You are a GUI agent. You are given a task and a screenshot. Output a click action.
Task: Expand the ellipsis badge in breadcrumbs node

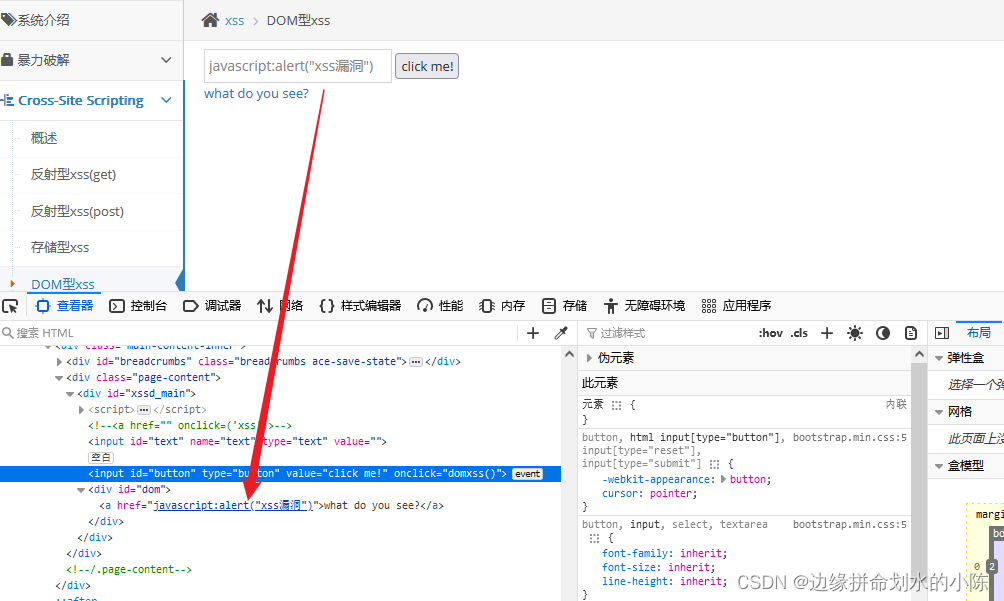pyautogui.click(x=416, y=362)
